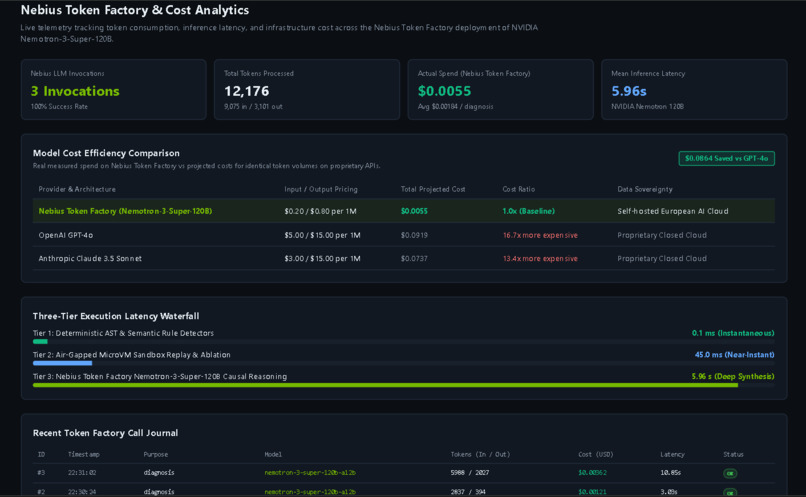Click the 'Recent Token Factory Call Journal' heading
Viewport: 806px width, 497px height.
[105, 433]
